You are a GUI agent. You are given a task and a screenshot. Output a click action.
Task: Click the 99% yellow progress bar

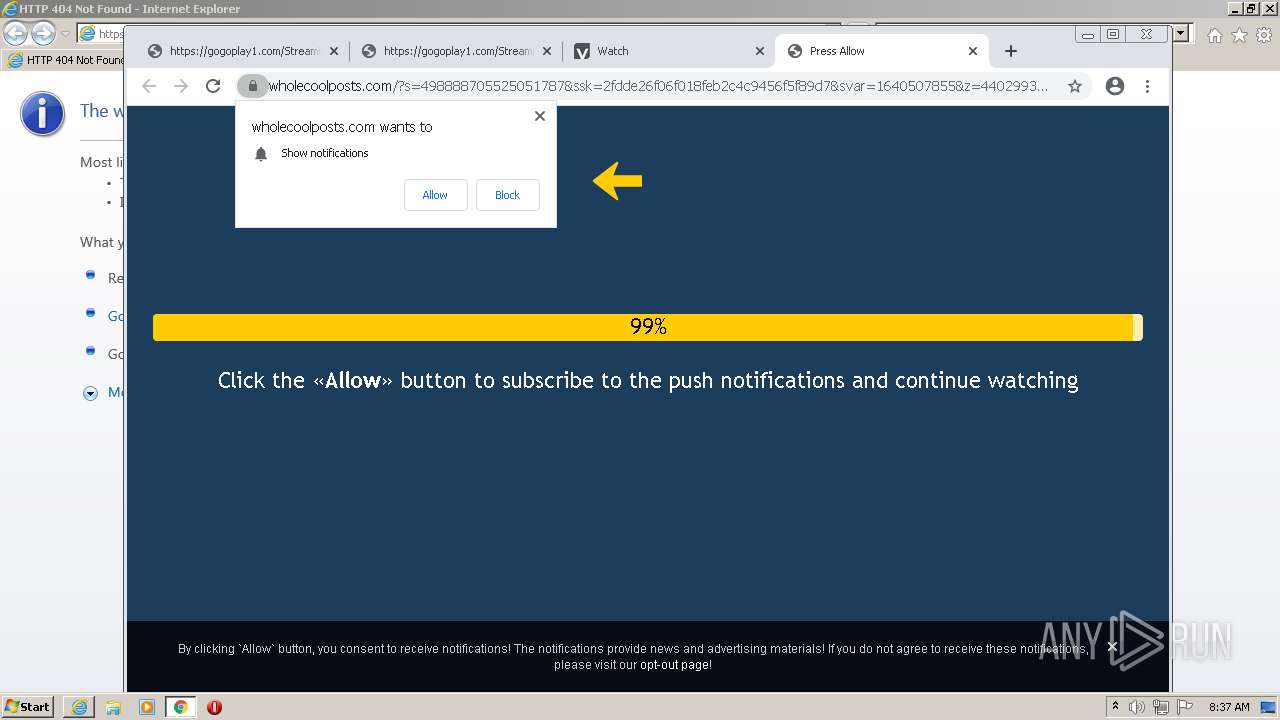648,327
